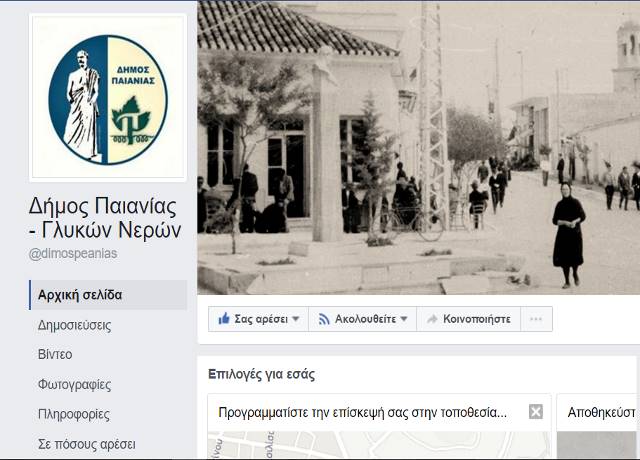
Task: Open the Αποθηκεύστ suggestion card
Action: pos(598,426)
